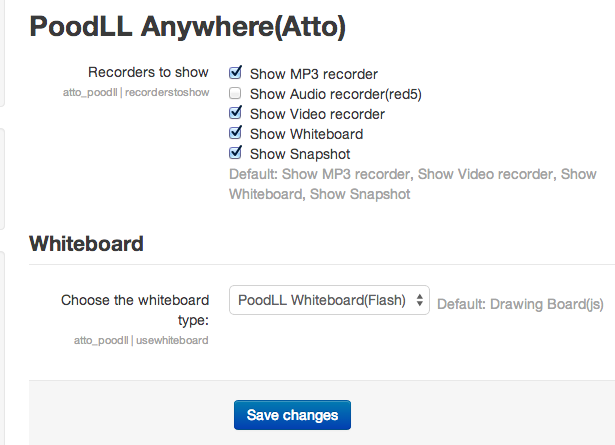Click the 'Show Audio recorder(red5)' label text
Image resolution: width=615 pixels, height=445 pixels.
(336, 94)
